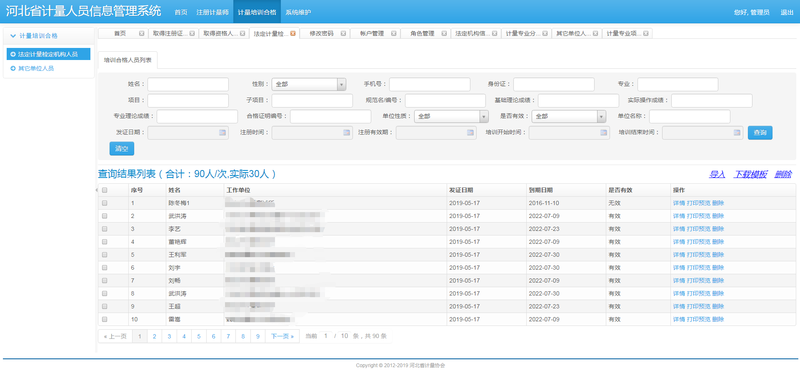This screenshot has width=800, height=373.
Task: Click the current page number box in pagination
Action: click(326, 336)
